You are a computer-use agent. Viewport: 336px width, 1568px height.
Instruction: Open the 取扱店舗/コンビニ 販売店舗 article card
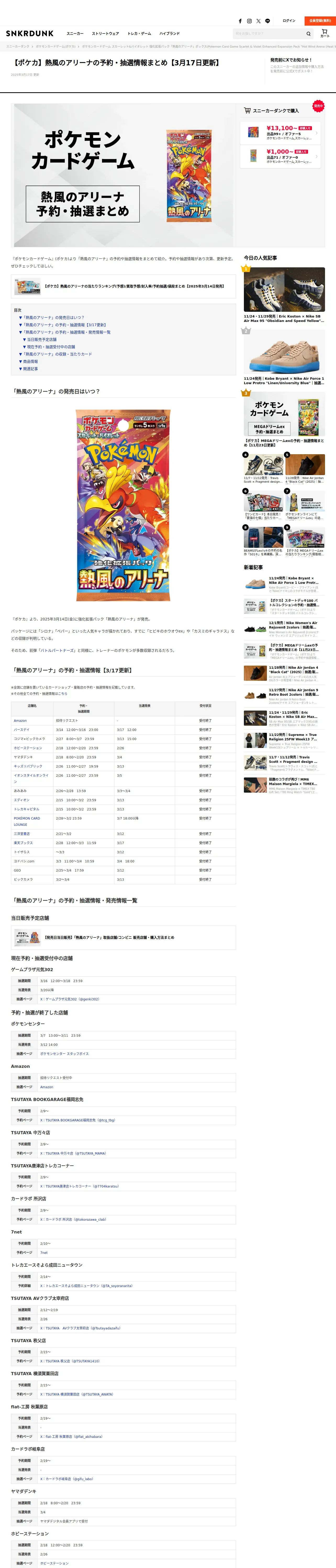click(123, 937)
